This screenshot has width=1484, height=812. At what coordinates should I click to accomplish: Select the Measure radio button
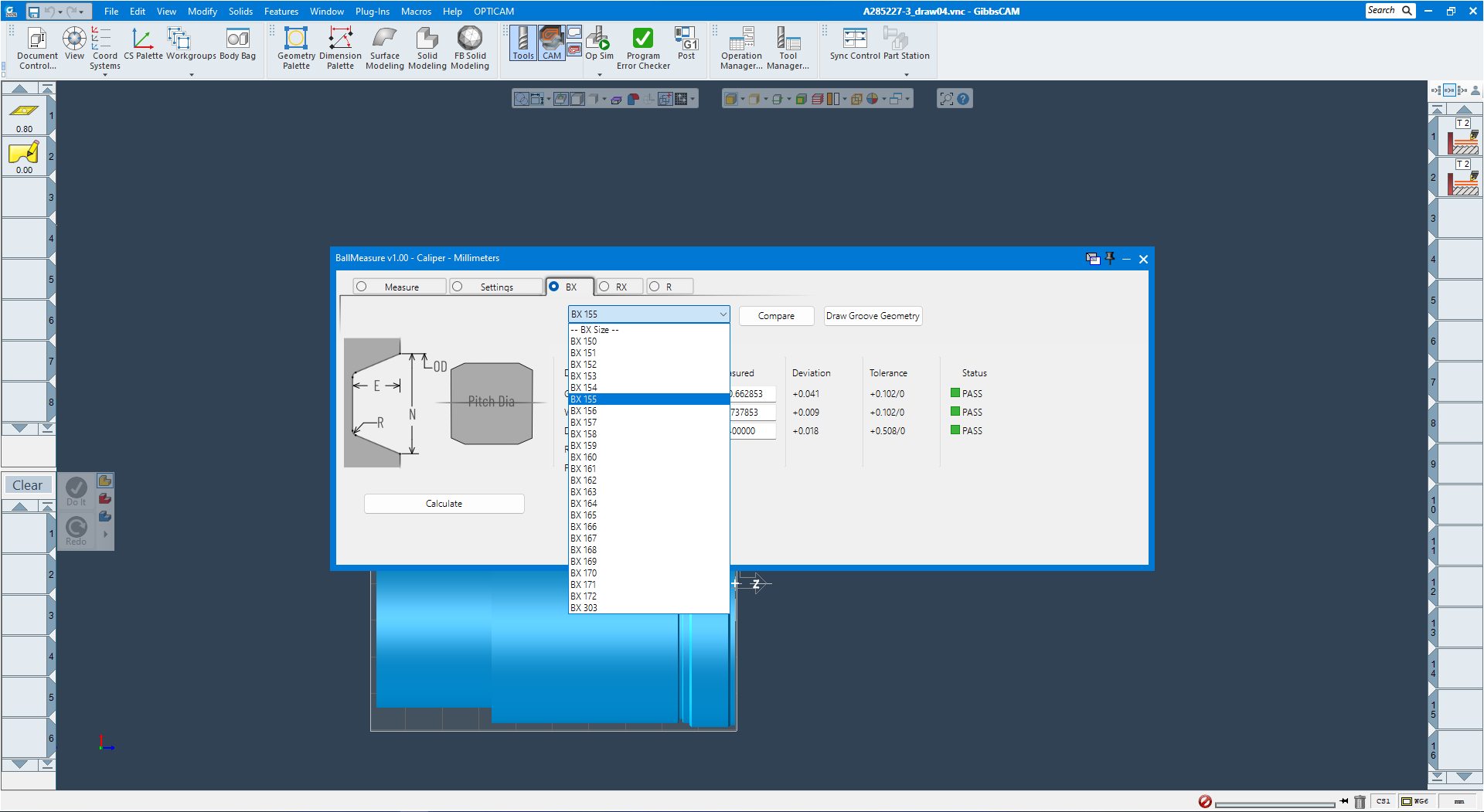coord(362,286)
